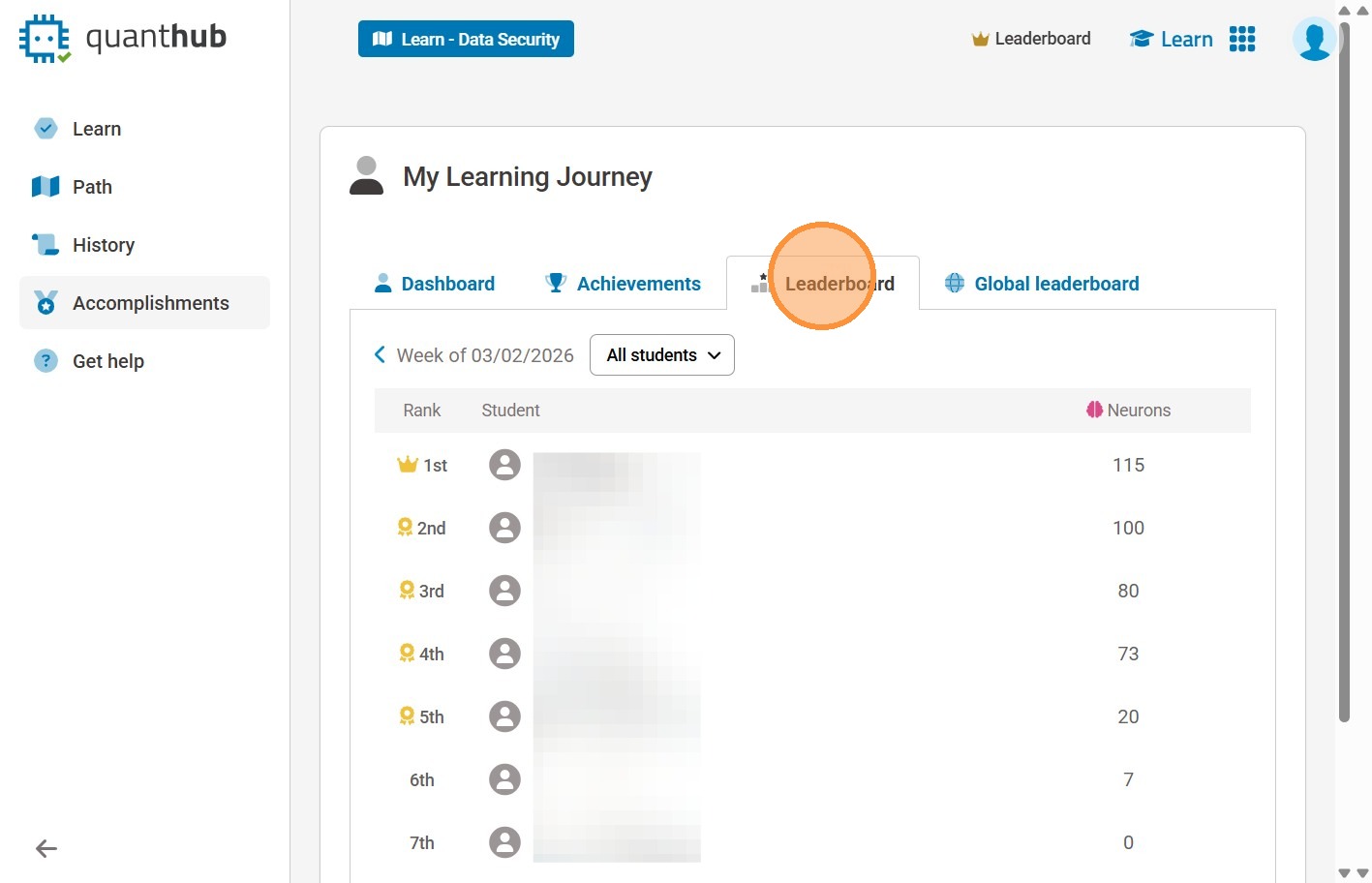This screenshot has height=883, width=1372.
Task: Switch to the Dashboard tab
Action: coord(435,284)
